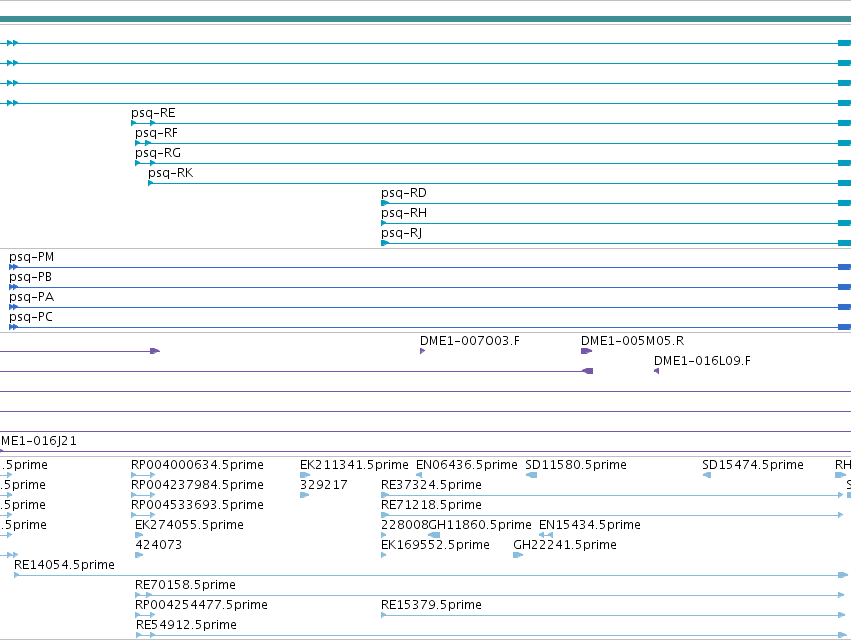Click the DME1-007O03.F purple arrow glyph
This screenshot has width=851, height=640.
tap(422, 351)
